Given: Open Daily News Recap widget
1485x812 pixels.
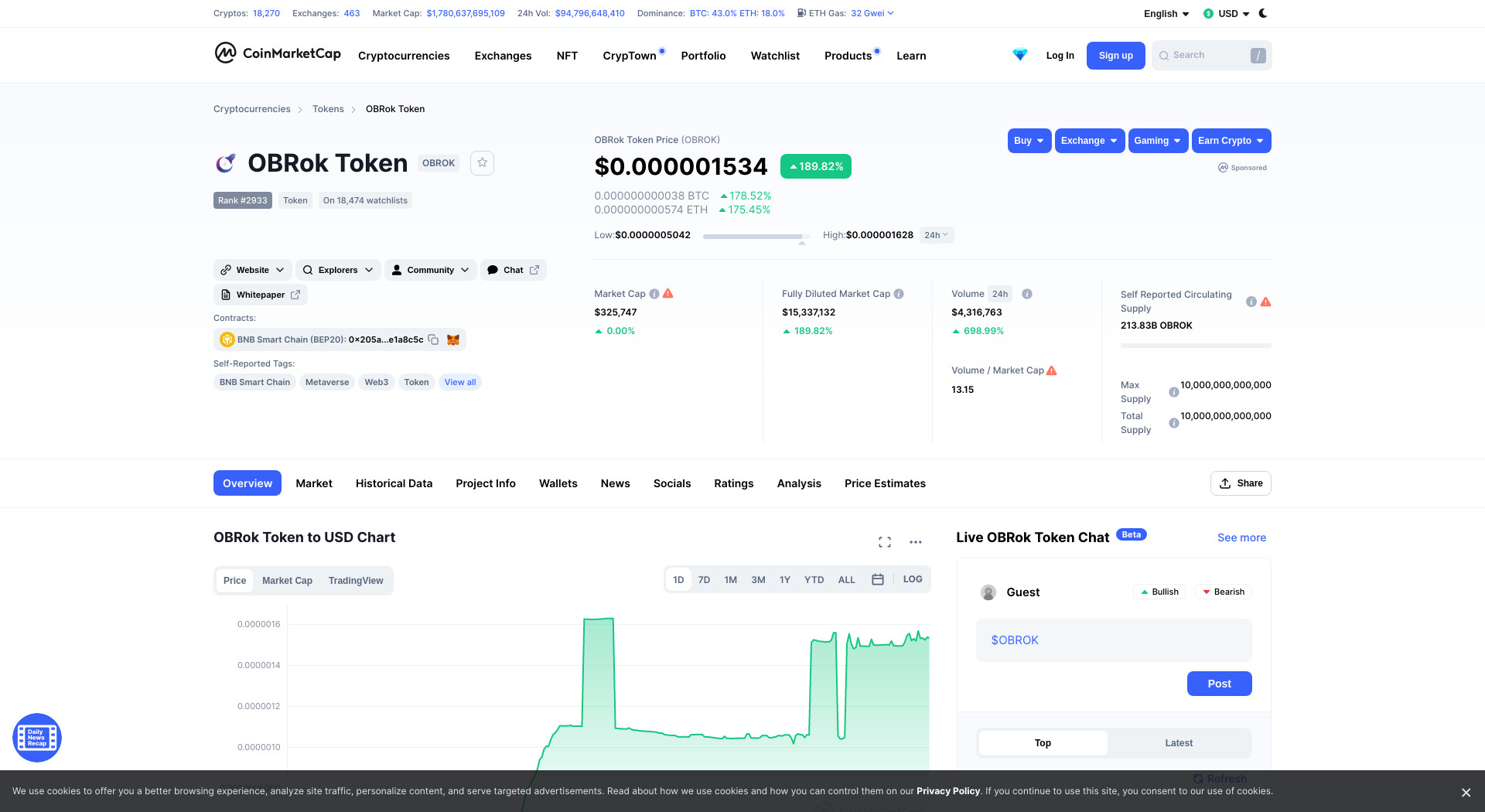Looking at the screenshot, I should click(37, 738).
